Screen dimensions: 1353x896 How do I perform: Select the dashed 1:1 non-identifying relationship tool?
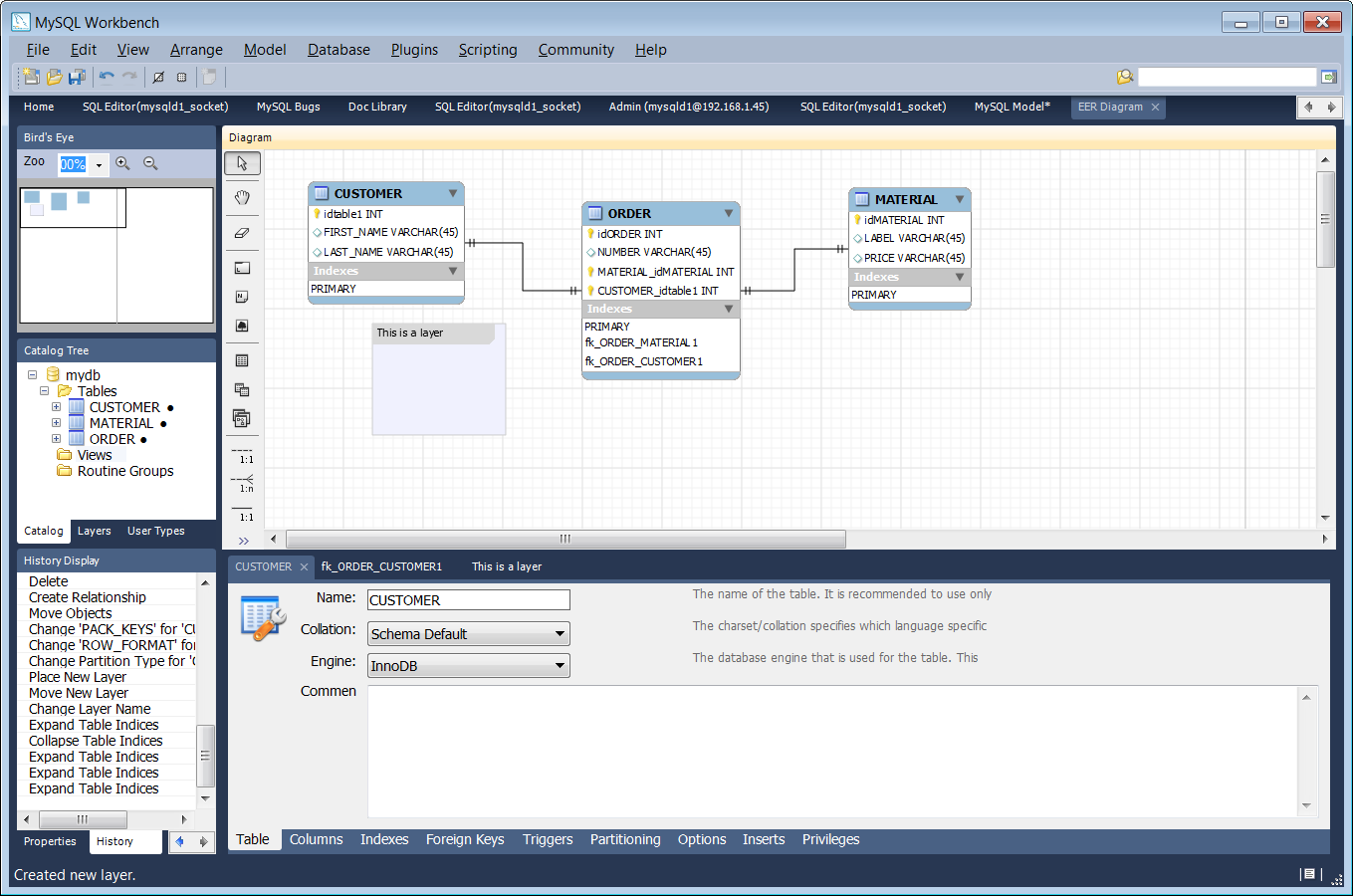(244, 455)
